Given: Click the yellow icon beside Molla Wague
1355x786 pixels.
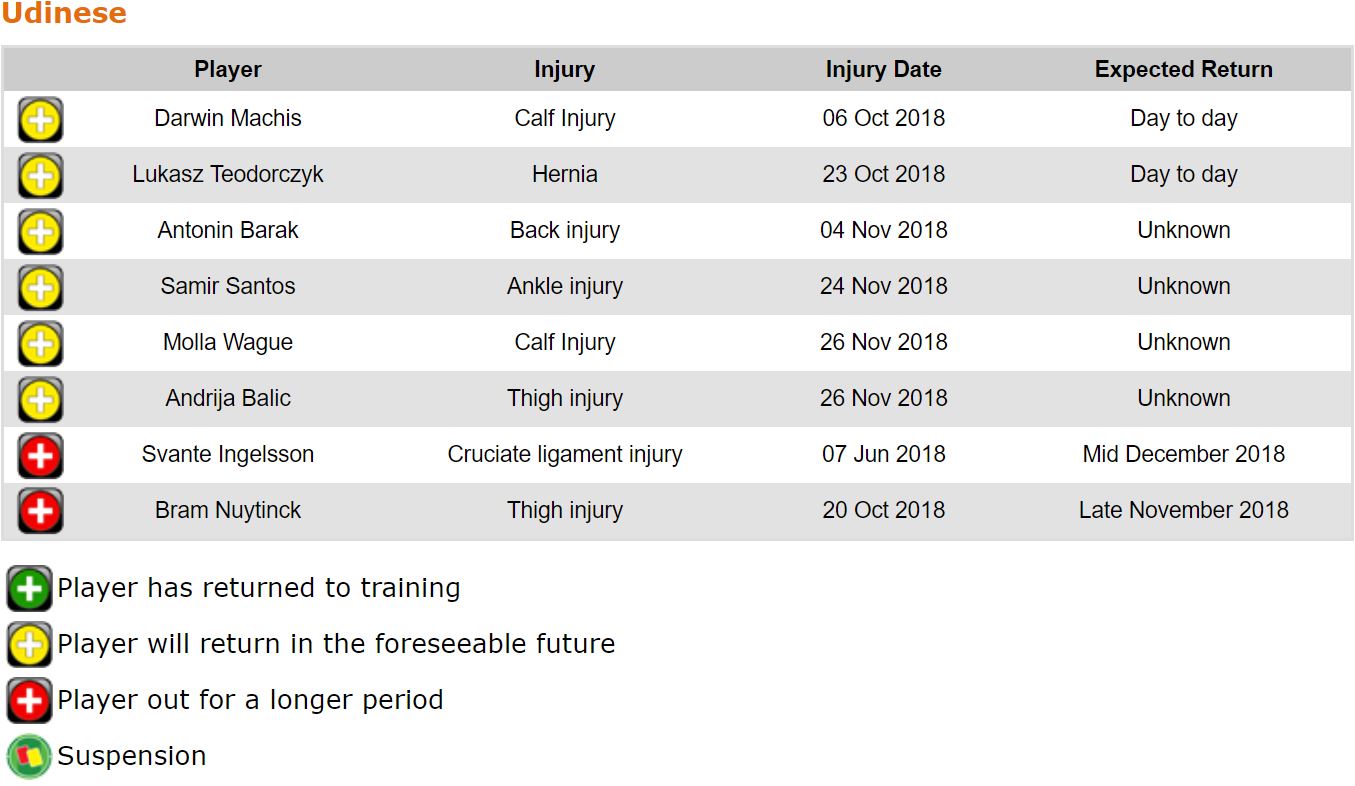Looking at the screenshot, I should click(x=40, y=344).
